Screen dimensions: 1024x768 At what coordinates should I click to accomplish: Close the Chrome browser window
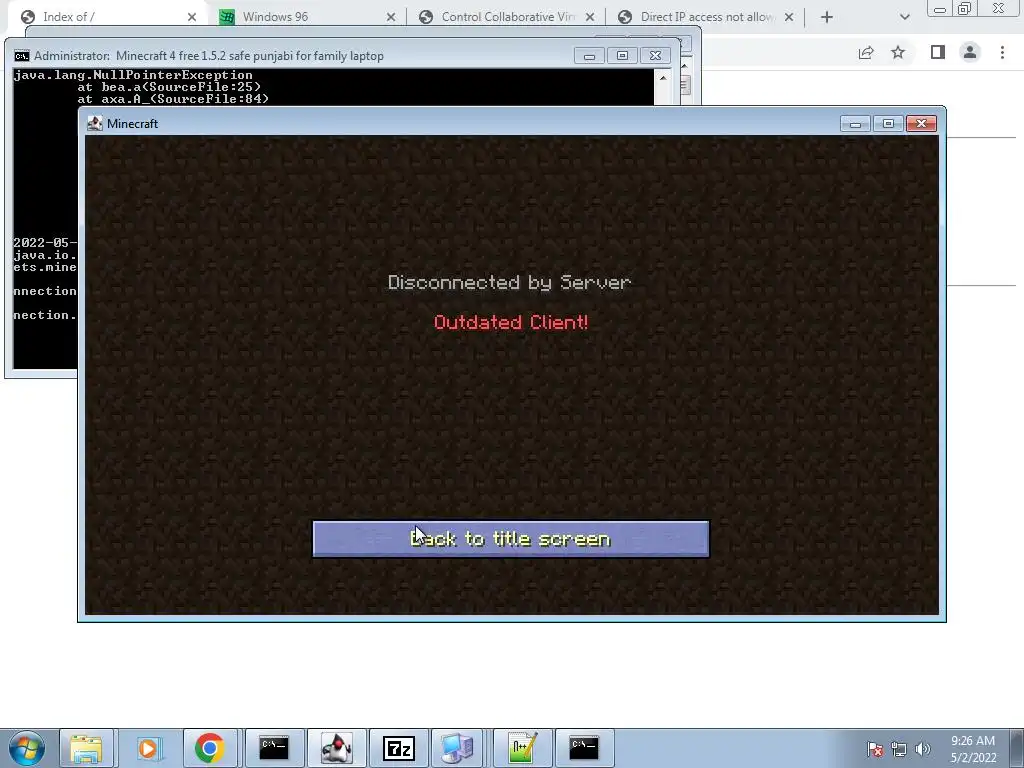coord(999,8)
